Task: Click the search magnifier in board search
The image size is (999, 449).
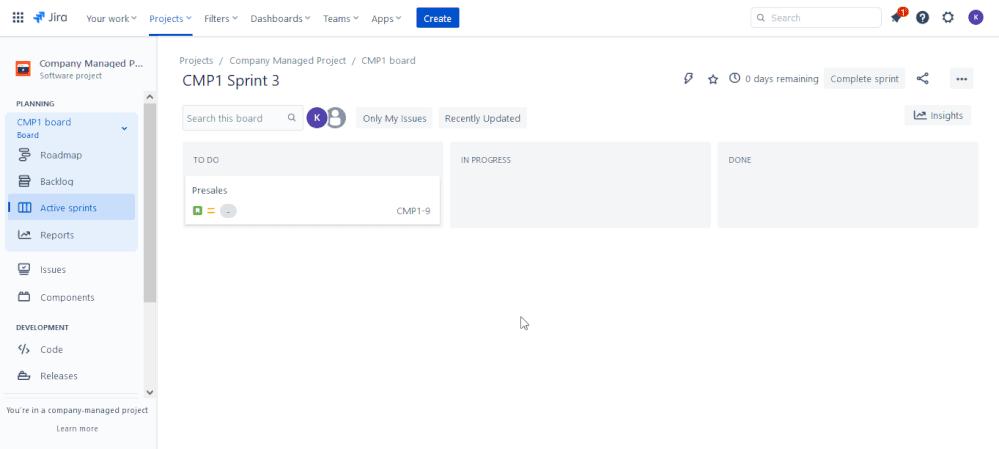Action: (292, 118)
